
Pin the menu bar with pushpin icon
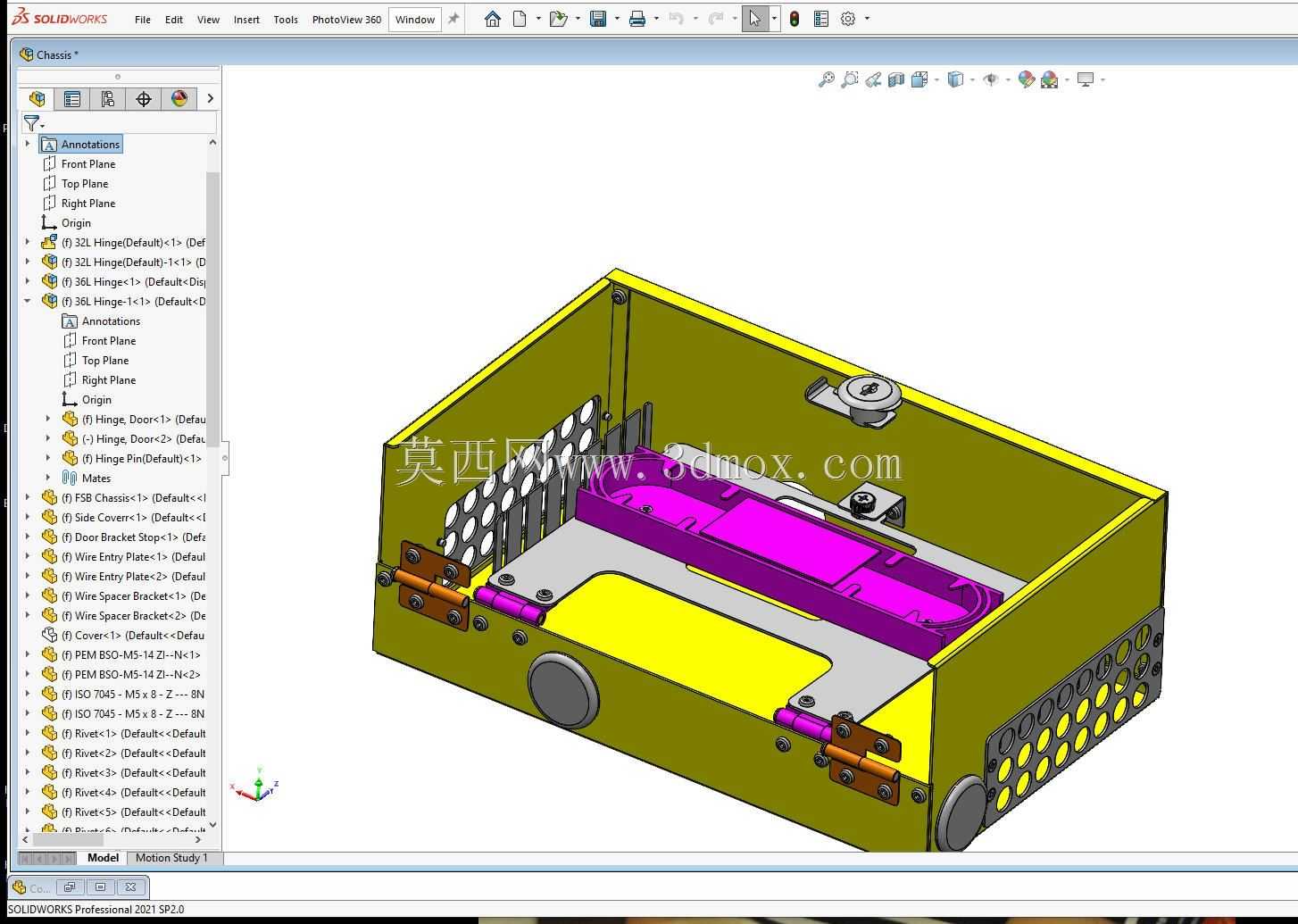click(x=453, y=19)
